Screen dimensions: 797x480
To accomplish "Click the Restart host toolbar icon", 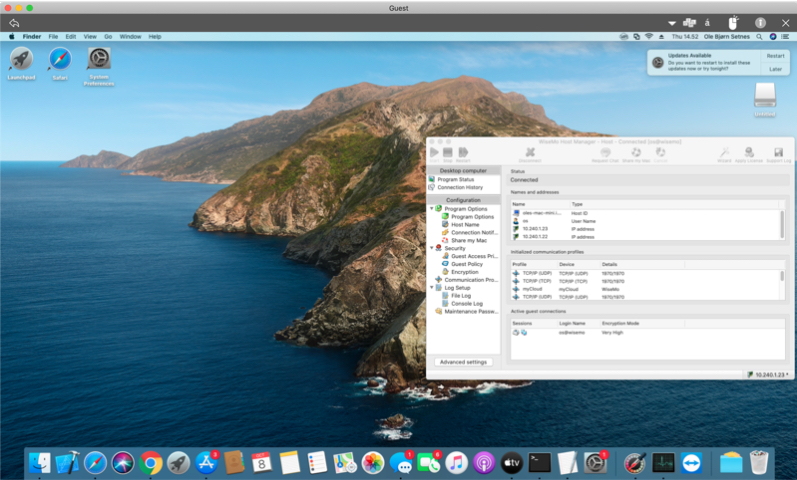I will pos(463,154).
